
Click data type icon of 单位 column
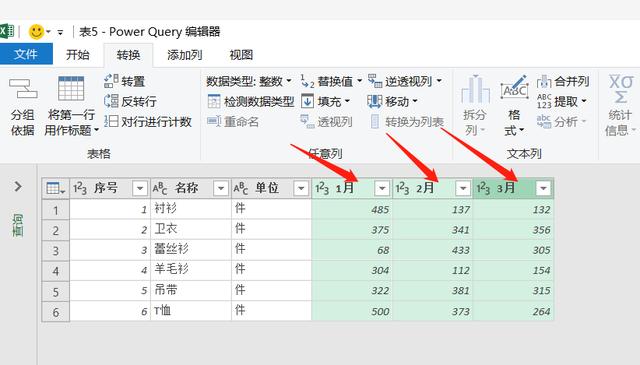[x=241, y=188]
